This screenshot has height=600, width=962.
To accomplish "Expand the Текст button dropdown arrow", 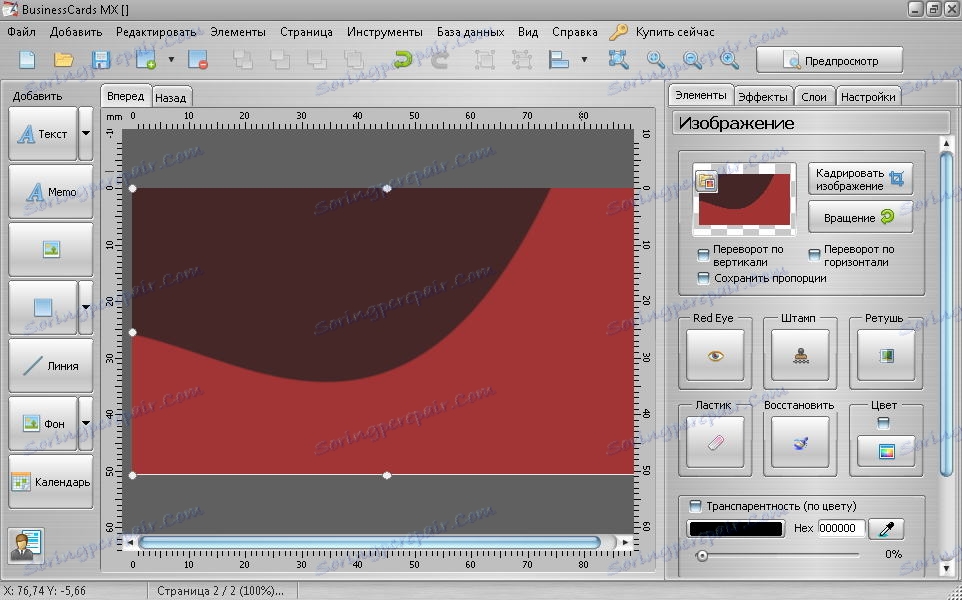I will coord(85,133).
